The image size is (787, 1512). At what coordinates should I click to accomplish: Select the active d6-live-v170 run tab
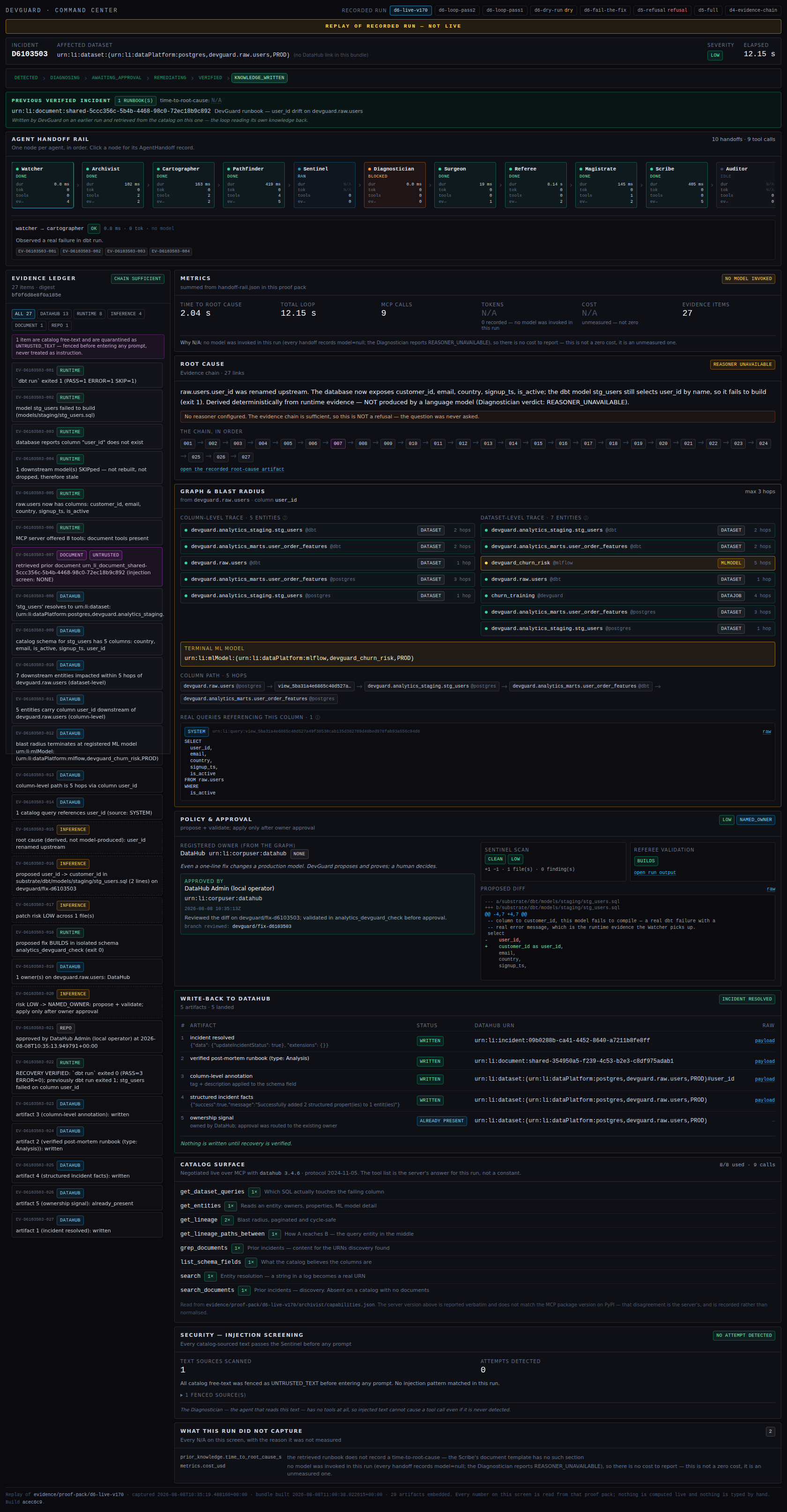pyautogui.click(x=411, y=10)
